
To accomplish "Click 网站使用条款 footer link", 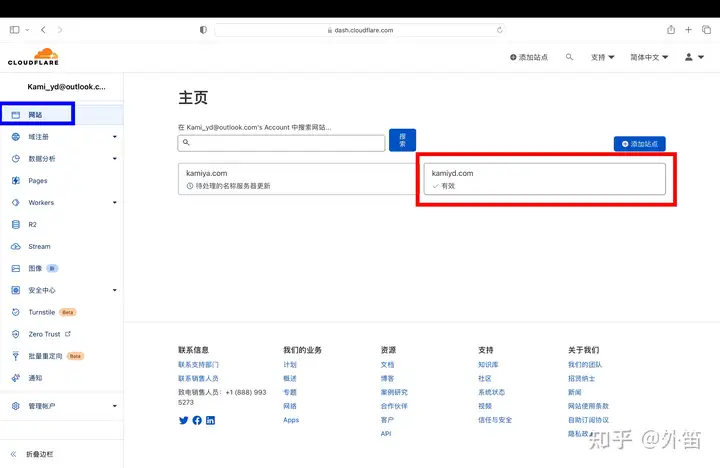I will 588,406.
